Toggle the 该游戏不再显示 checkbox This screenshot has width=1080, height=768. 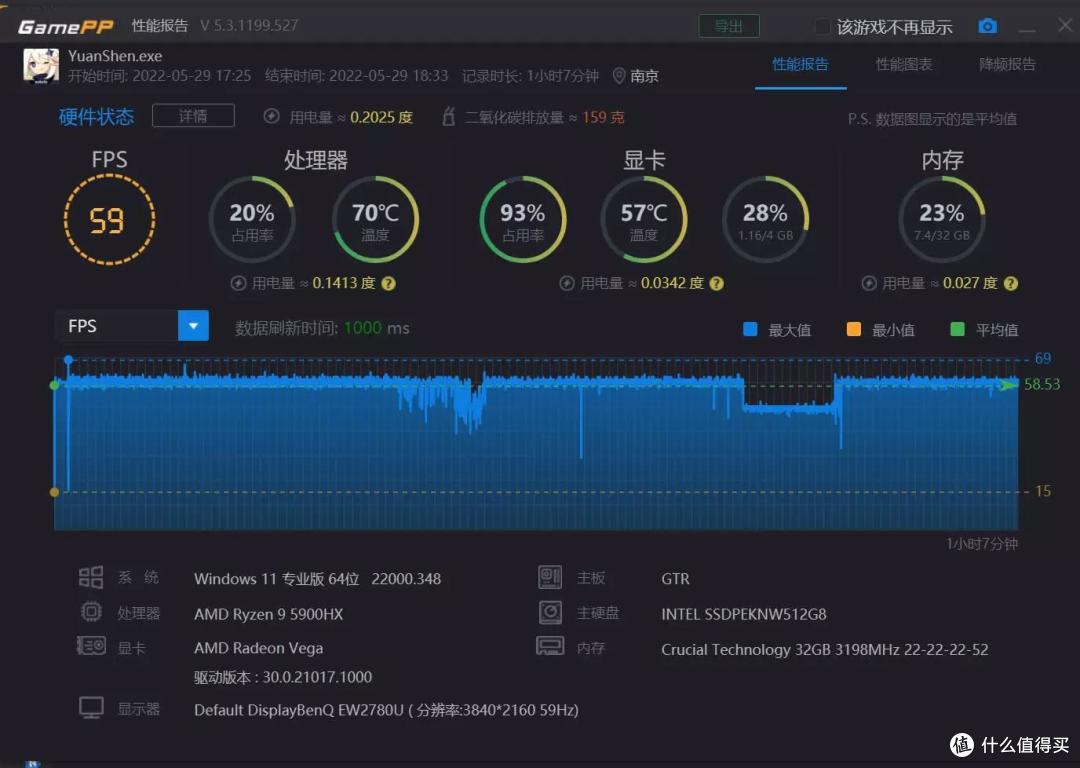point(822,27)
